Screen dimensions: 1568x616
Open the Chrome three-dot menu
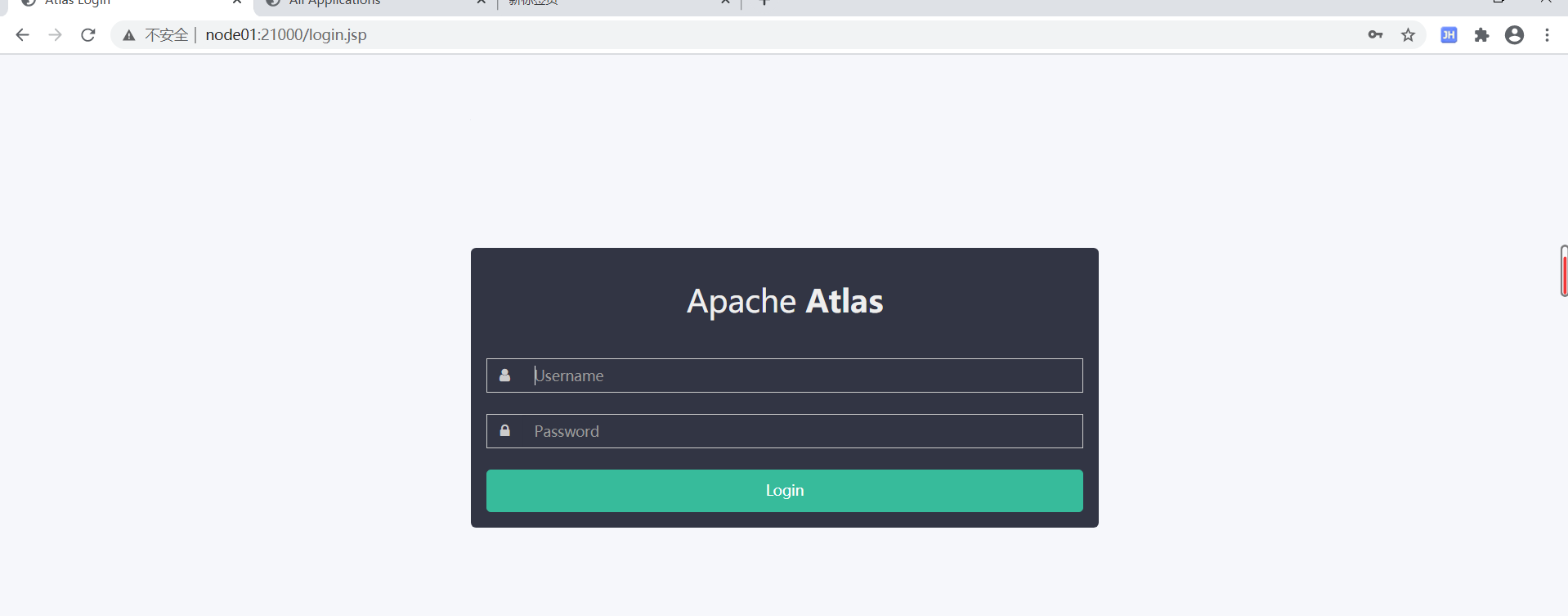1547,35
